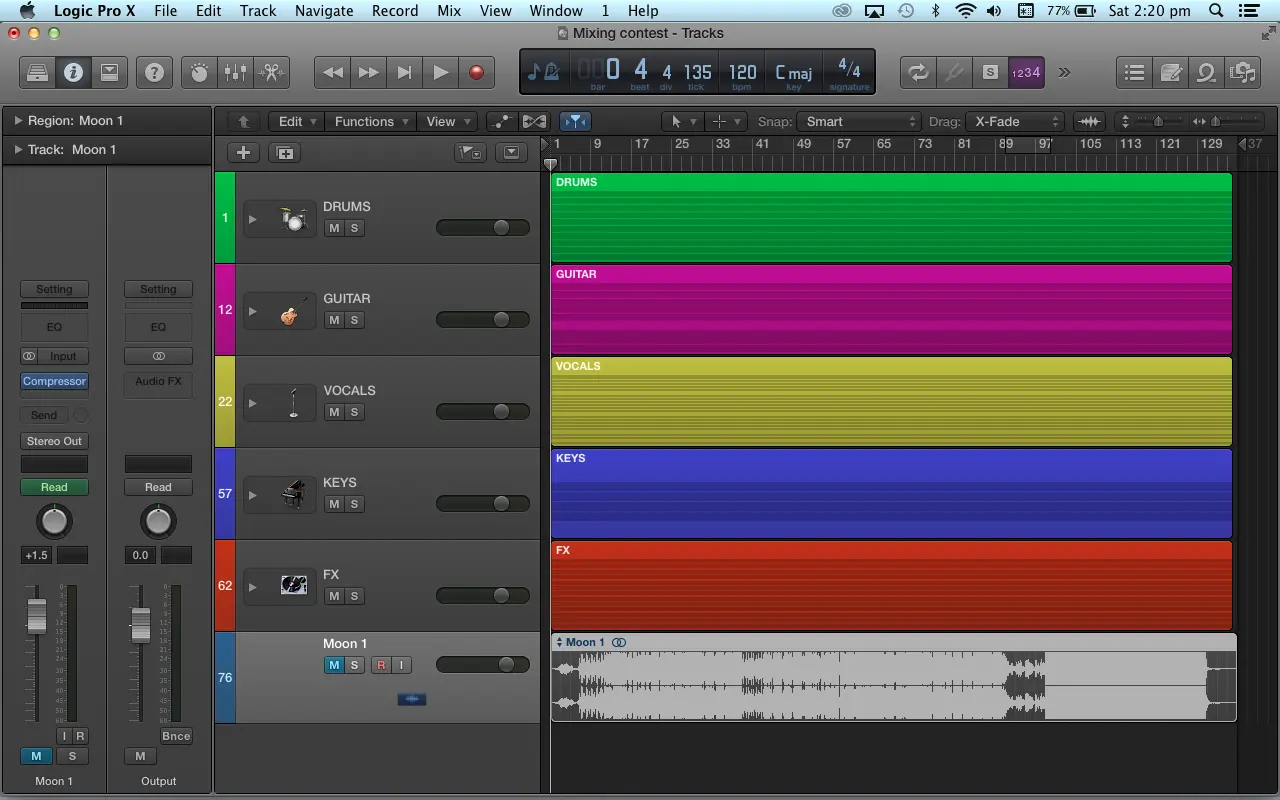Click the add new track plus button
Screen dimensions: 1280x800
[x=243, y=153]
